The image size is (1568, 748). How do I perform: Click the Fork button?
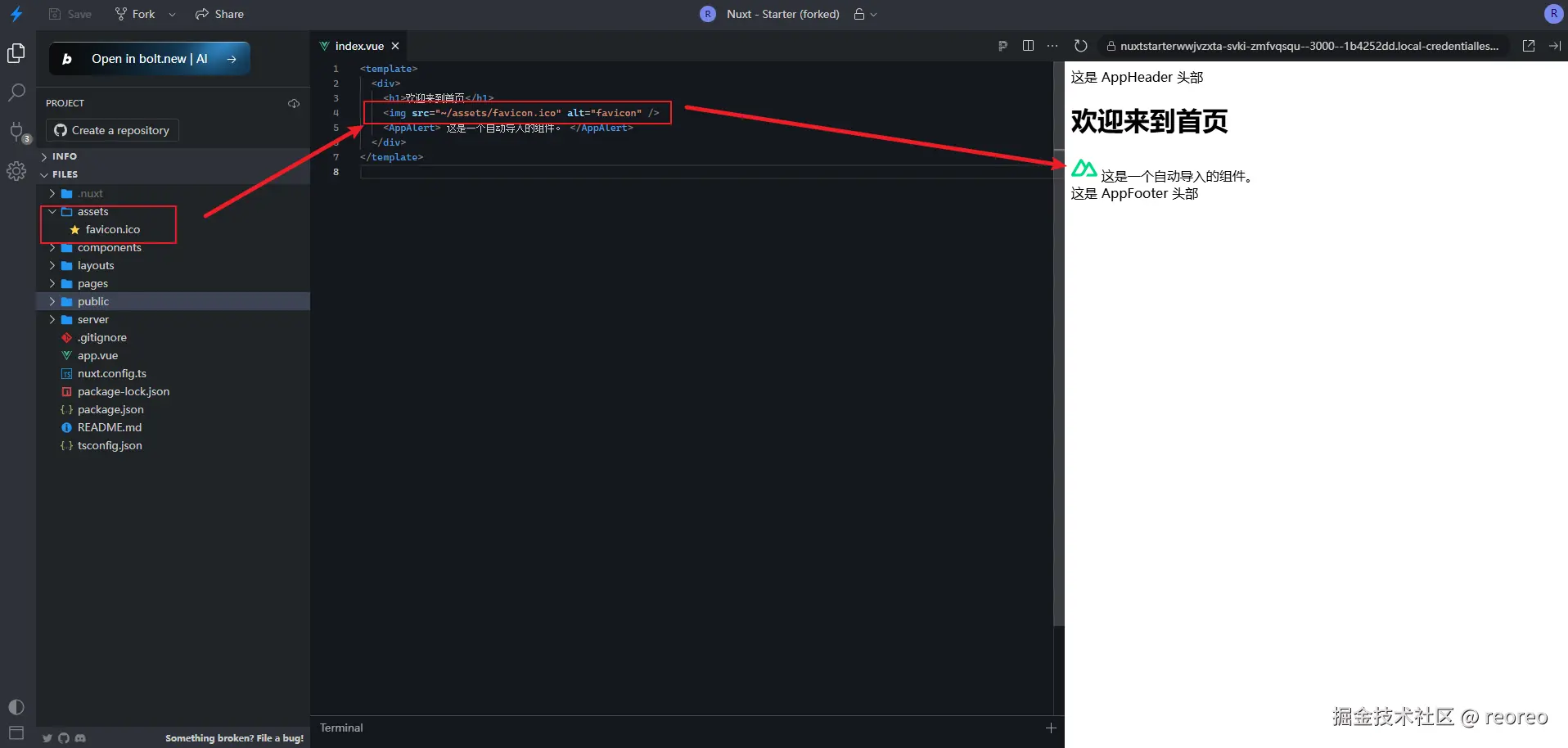click(x=135, y=14)
